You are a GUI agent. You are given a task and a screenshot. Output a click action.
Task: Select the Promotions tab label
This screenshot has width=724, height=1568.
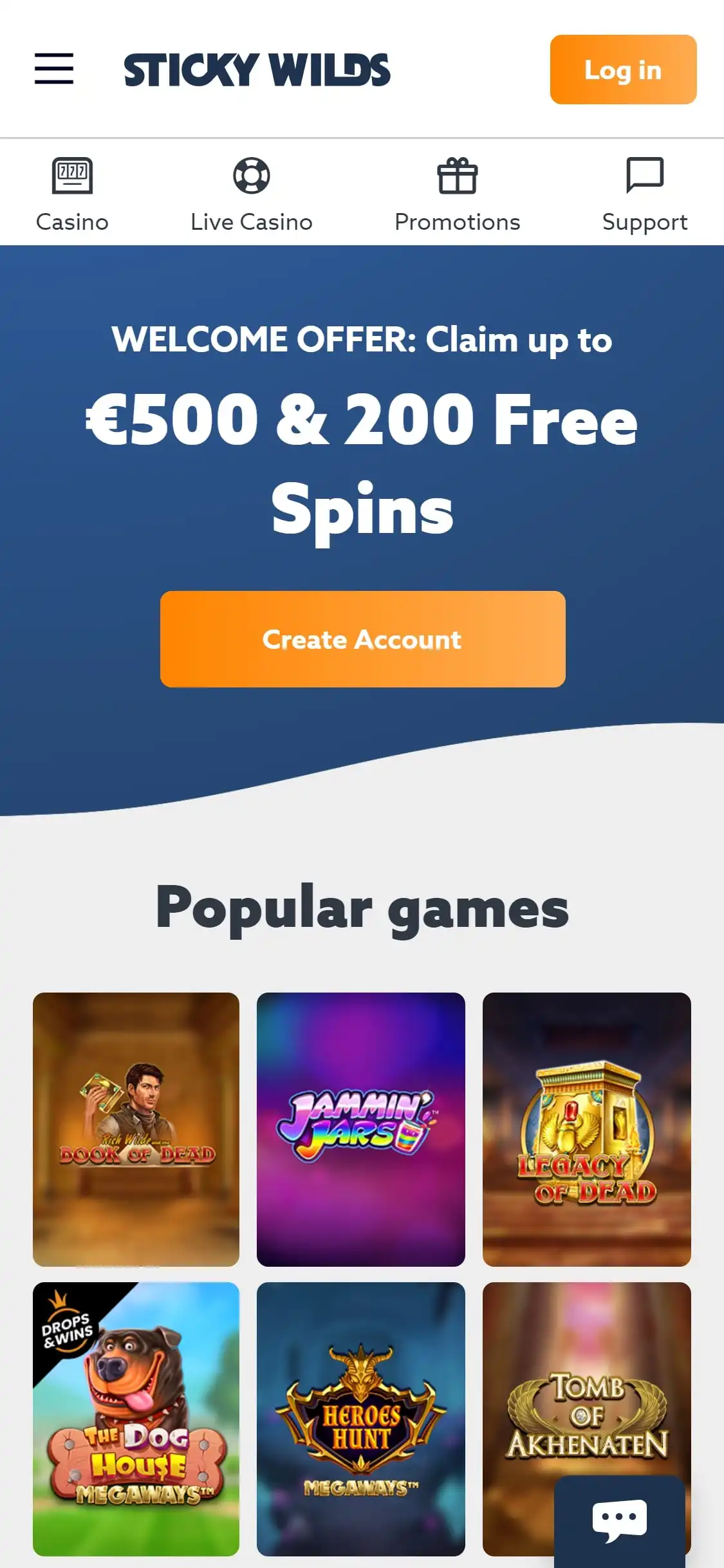tap(458, 222)
